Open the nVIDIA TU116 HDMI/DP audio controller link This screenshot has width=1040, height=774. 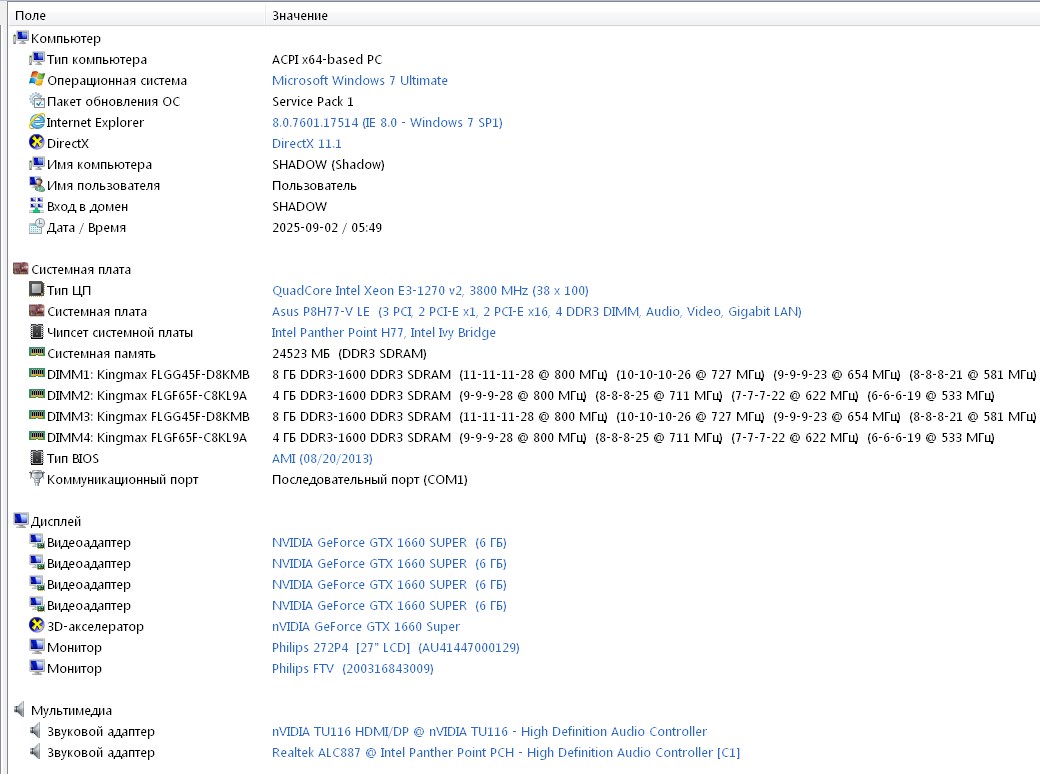coord(489,732)
